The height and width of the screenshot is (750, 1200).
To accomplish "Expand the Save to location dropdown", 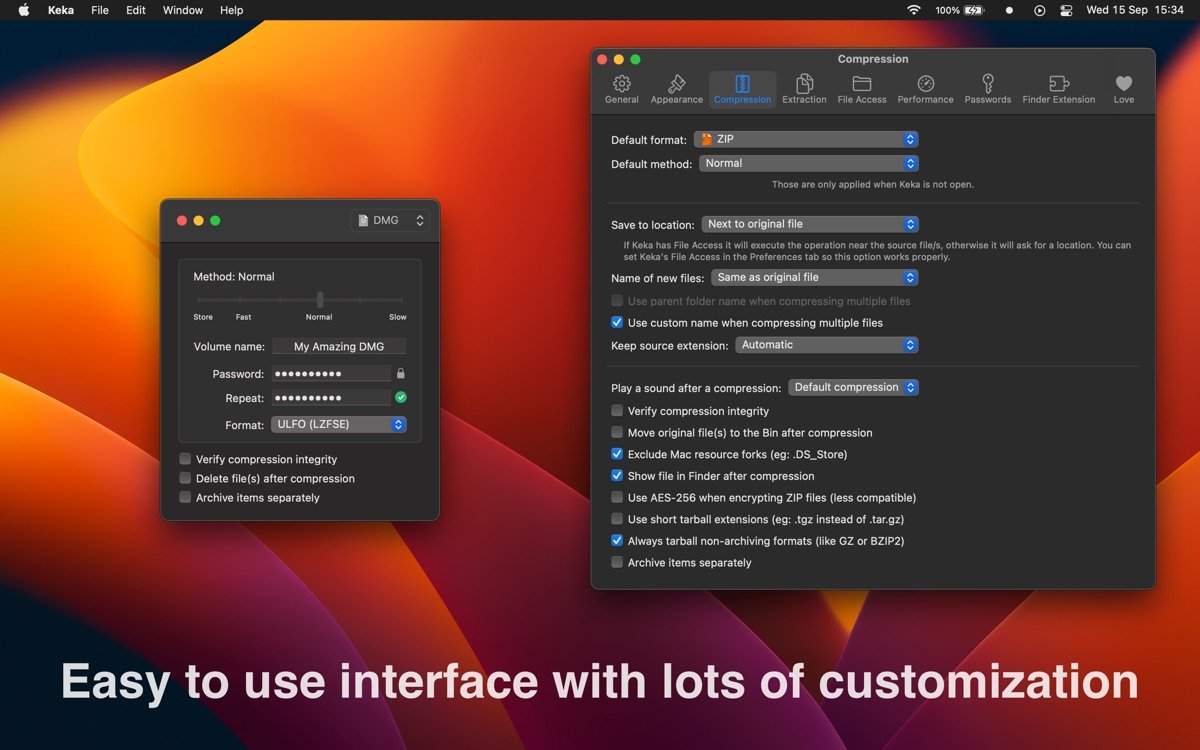I will point(809,224).
